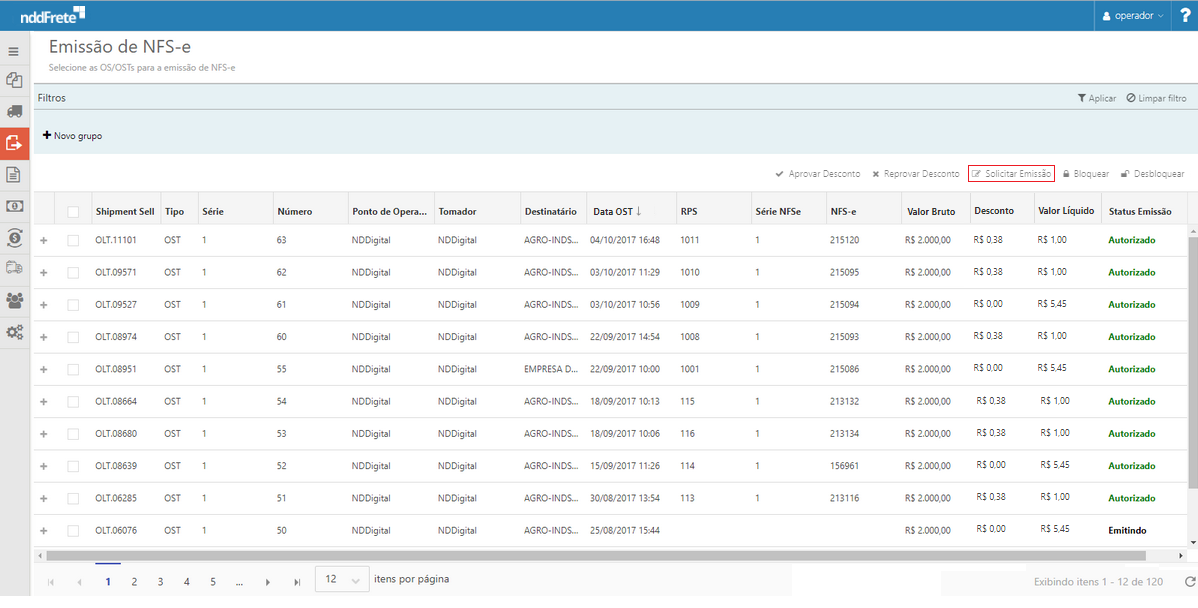
Task: Open the hamburger menu in the sidebar
Action: (x=14, y=51)
